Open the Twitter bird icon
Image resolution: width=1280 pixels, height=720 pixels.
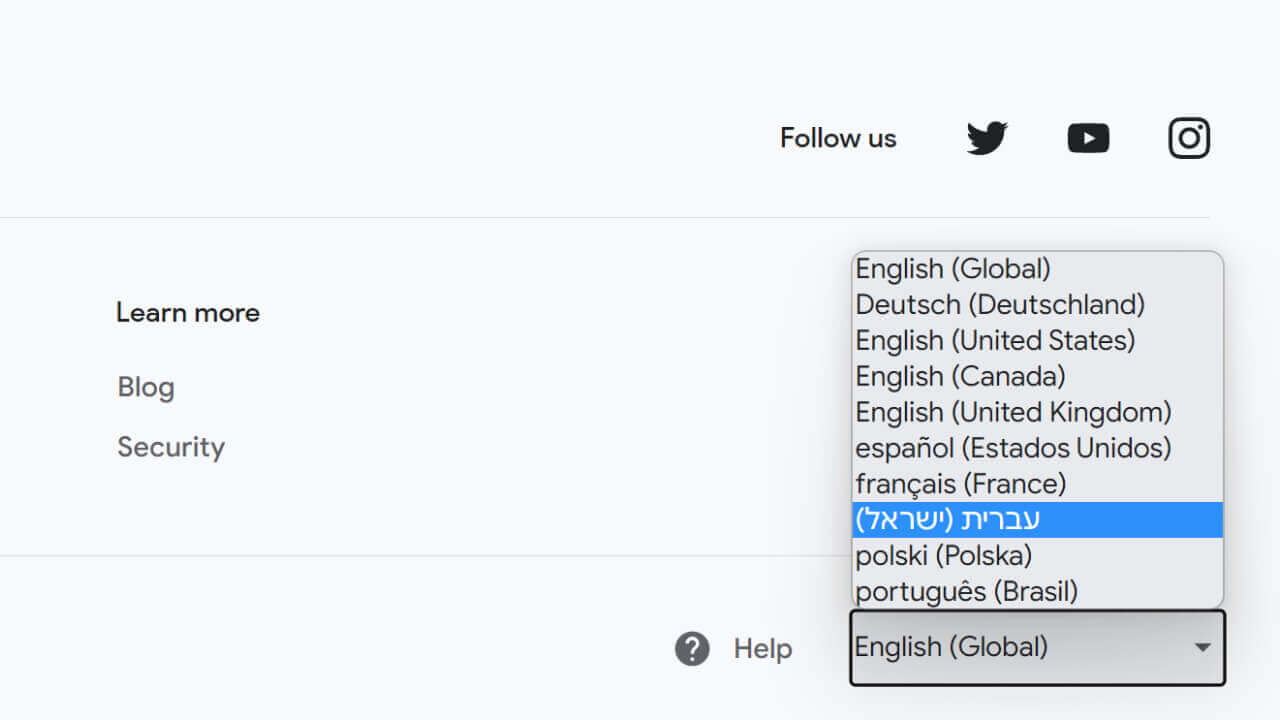pyautogui.click(x=987, y=138)
